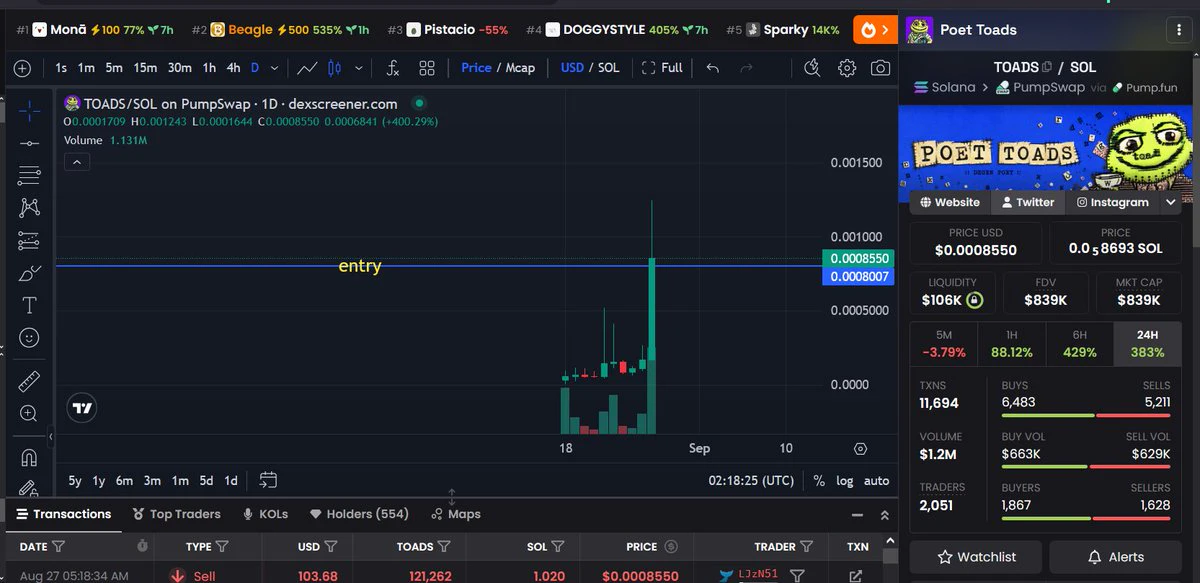Toggle log scale on price axis

click(x=845, y=481)
